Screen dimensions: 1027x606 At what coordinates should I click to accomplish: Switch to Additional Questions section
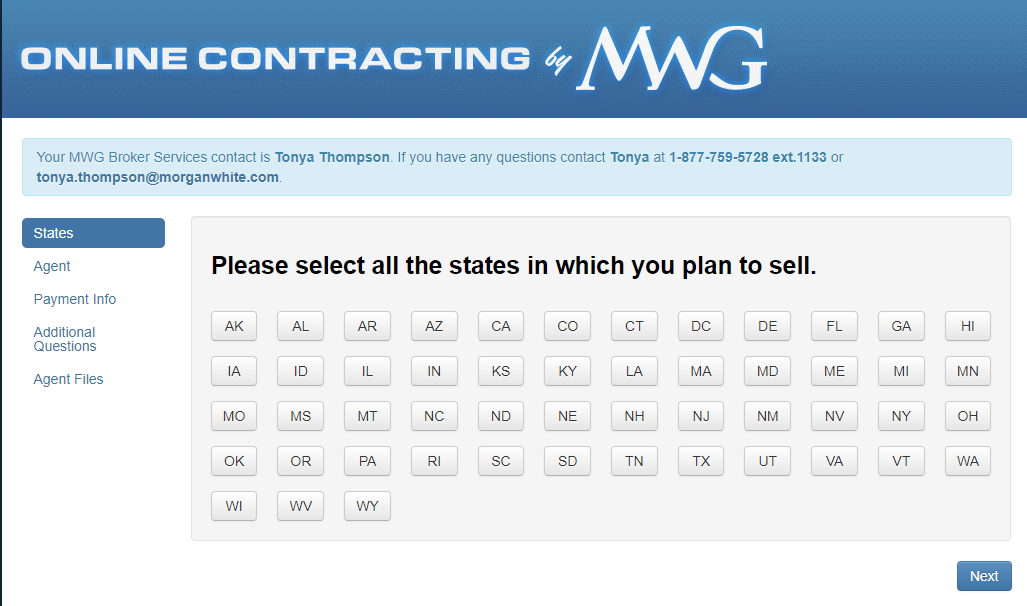click(x=65, y=339)
